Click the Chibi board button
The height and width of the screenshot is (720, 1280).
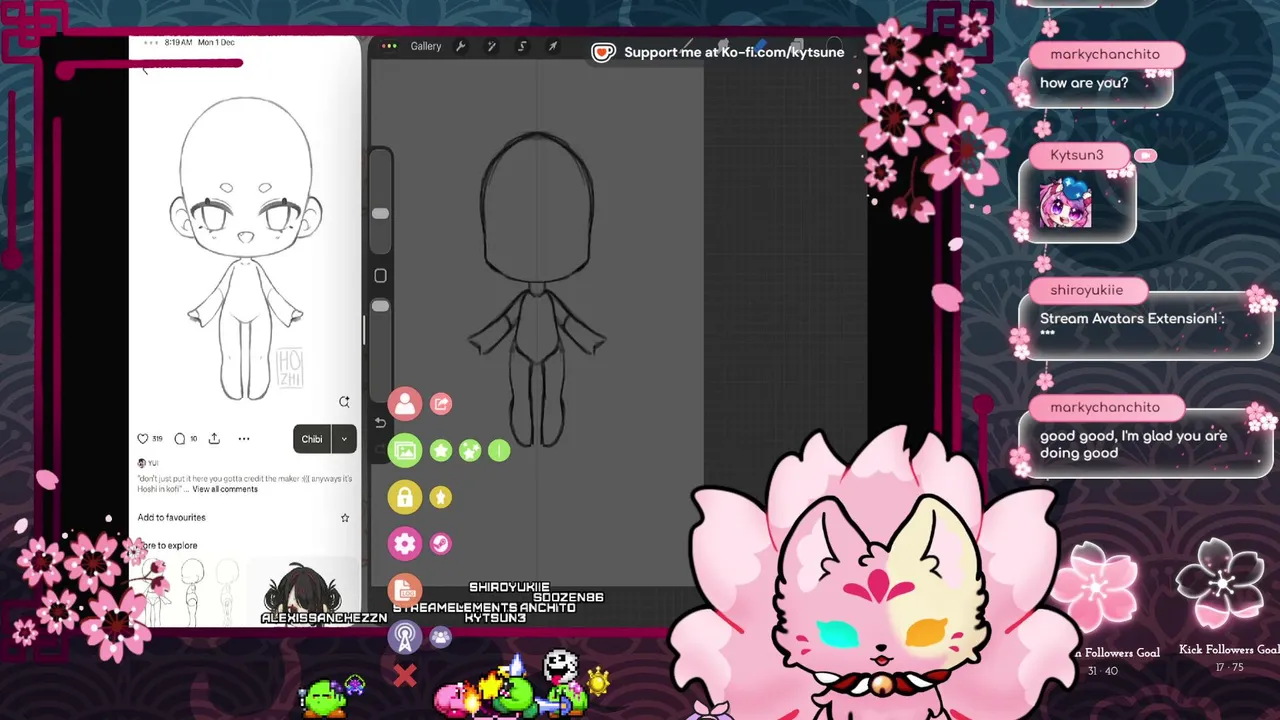point(312,439)
